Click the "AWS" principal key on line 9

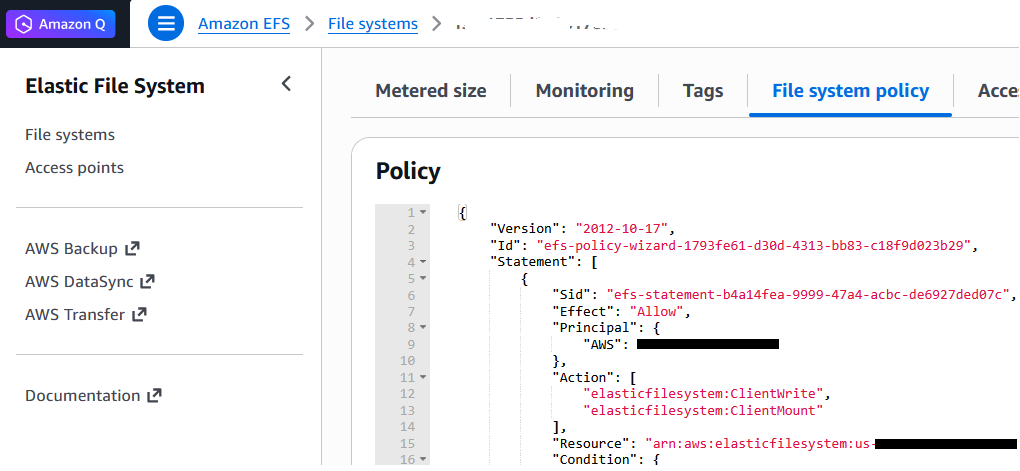point(603,344)
